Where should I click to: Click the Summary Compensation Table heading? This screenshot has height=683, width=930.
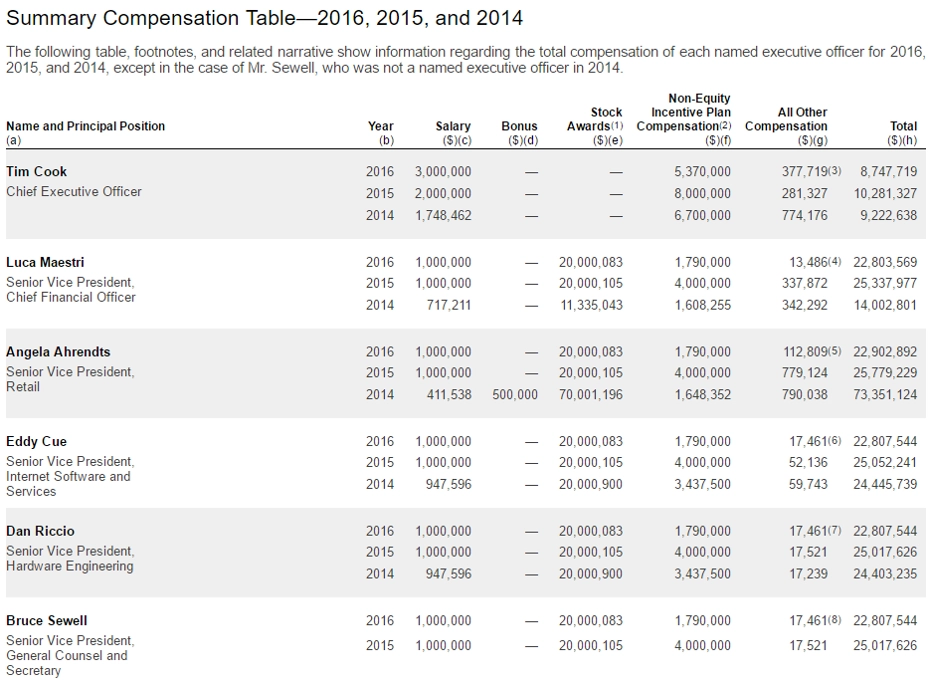point(265,18)
